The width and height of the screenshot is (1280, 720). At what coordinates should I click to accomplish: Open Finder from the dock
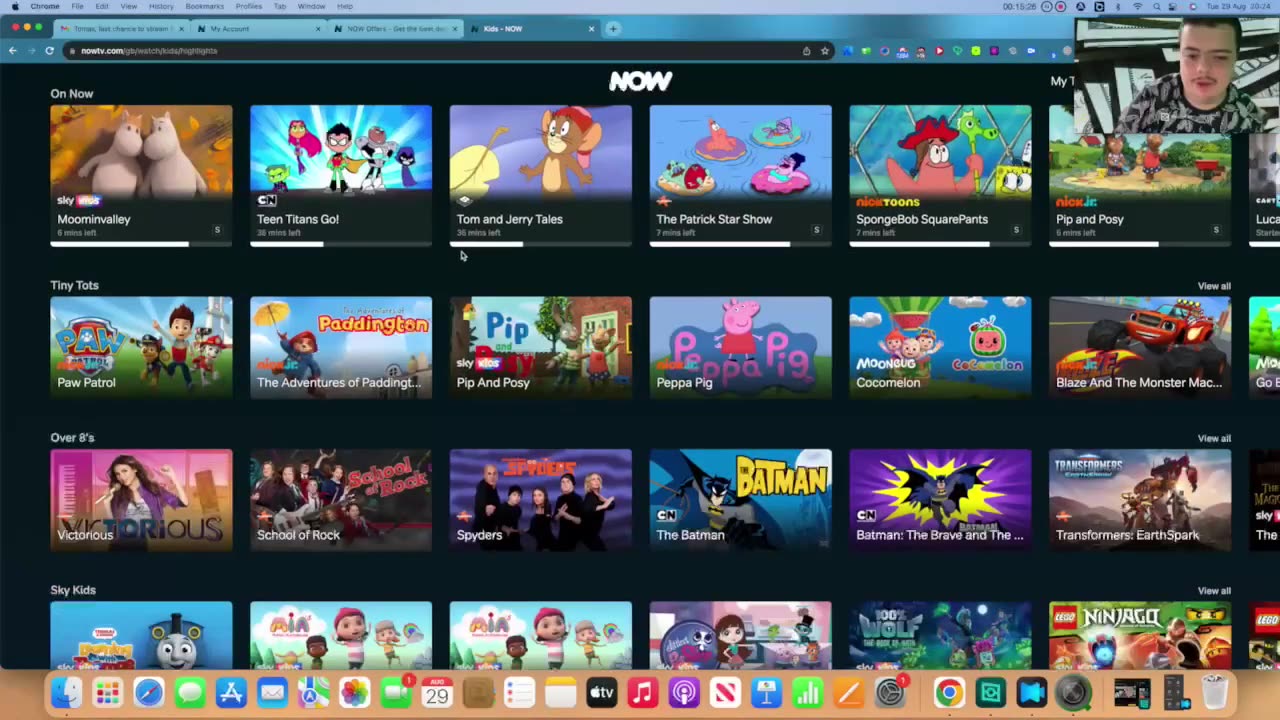pos(66,692)
